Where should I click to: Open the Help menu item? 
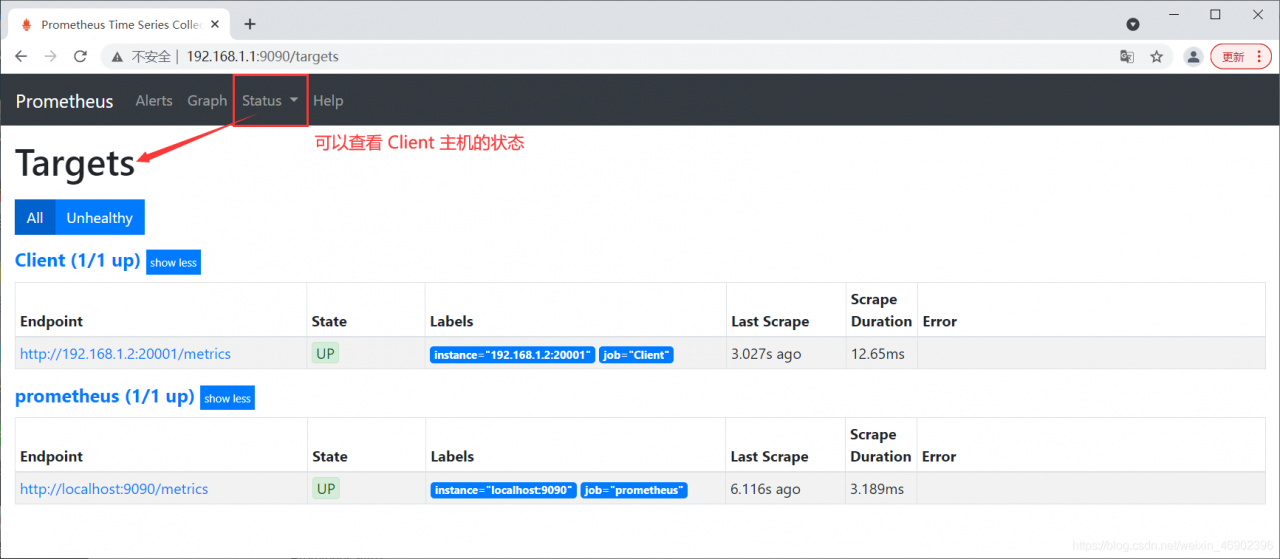(x=328, y=101)
